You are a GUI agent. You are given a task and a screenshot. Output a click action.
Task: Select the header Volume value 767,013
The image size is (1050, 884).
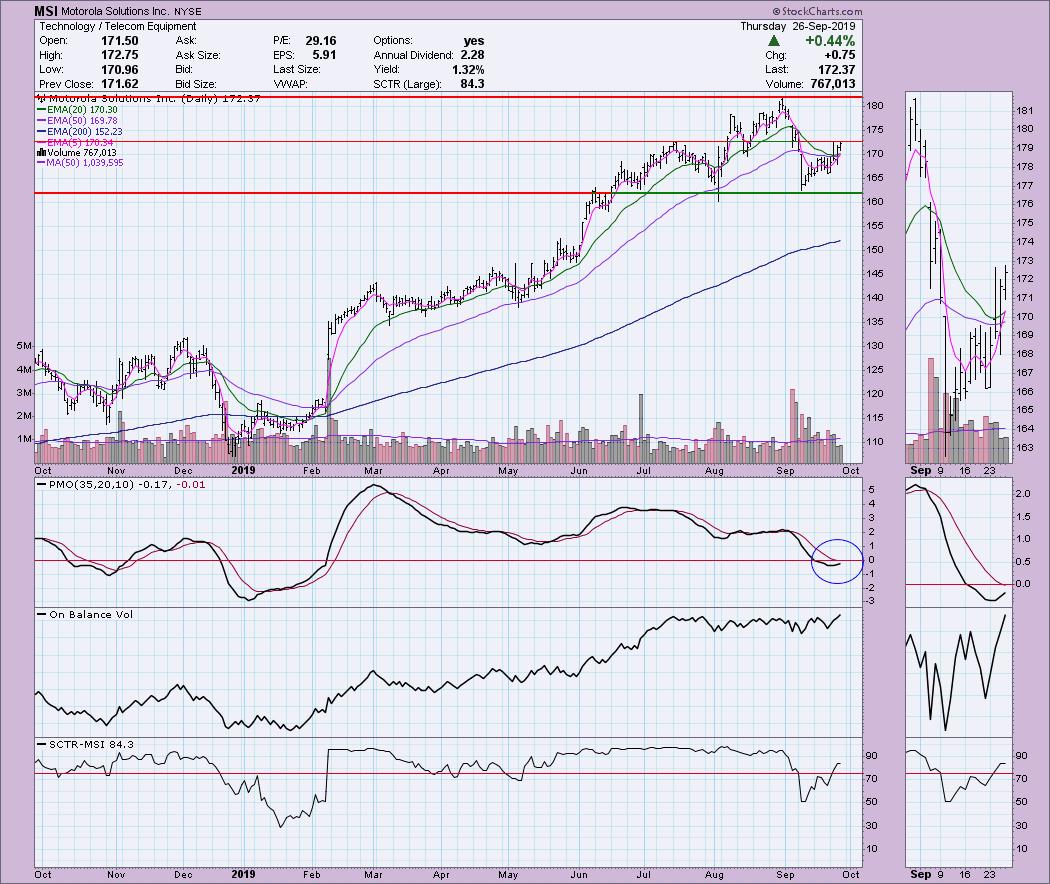(x=831, y=84)
